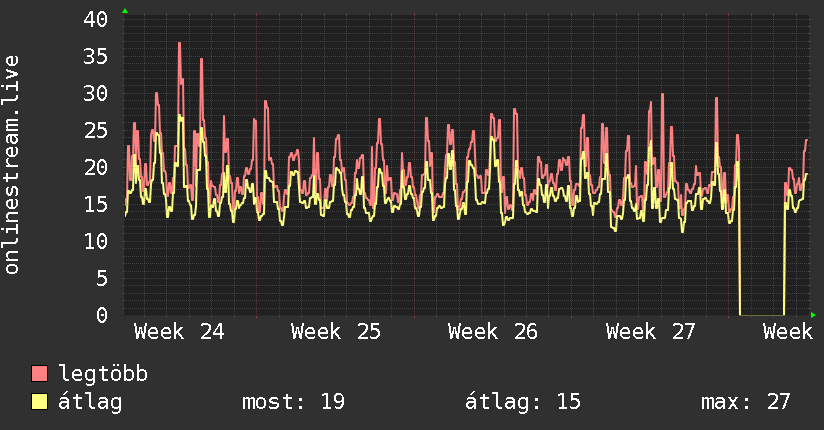Click the 0 y-axis tick label
The height and width of the screenshot is (430, 824).
click(x=102, y=315)
